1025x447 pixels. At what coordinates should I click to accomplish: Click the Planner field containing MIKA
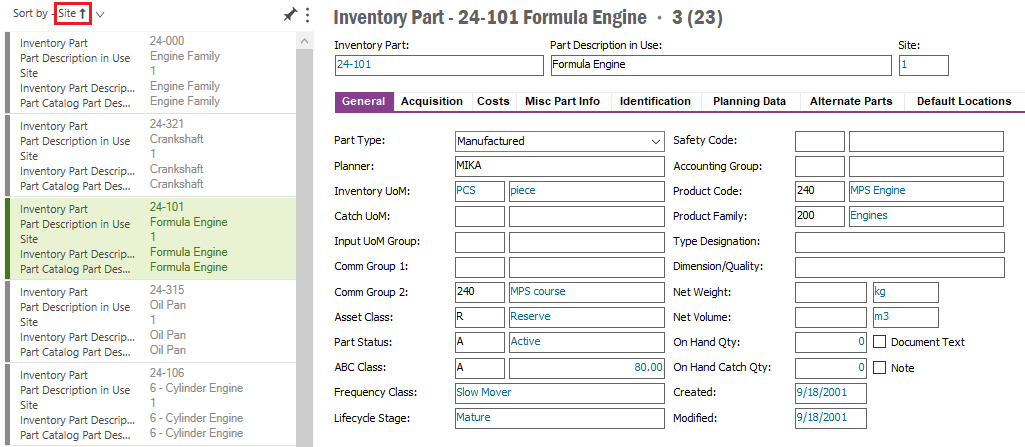coord(559,166)
